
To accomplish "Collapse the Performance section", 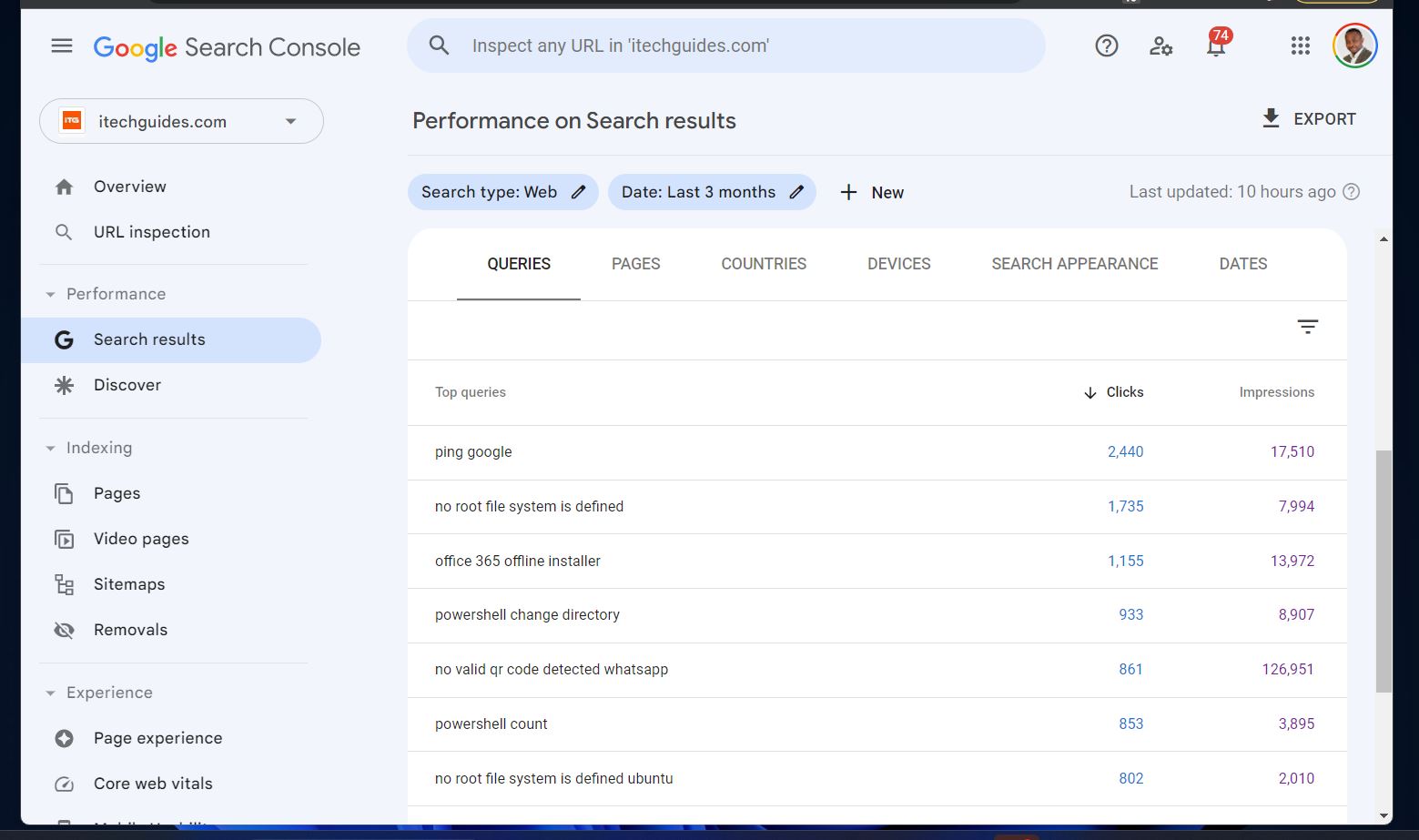I will [x=50, y=294].
